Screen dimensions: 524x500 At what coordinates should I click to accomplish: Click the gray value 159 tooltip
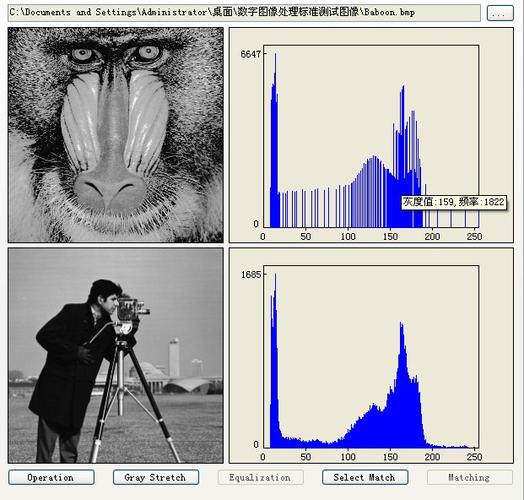click(453, 202)
